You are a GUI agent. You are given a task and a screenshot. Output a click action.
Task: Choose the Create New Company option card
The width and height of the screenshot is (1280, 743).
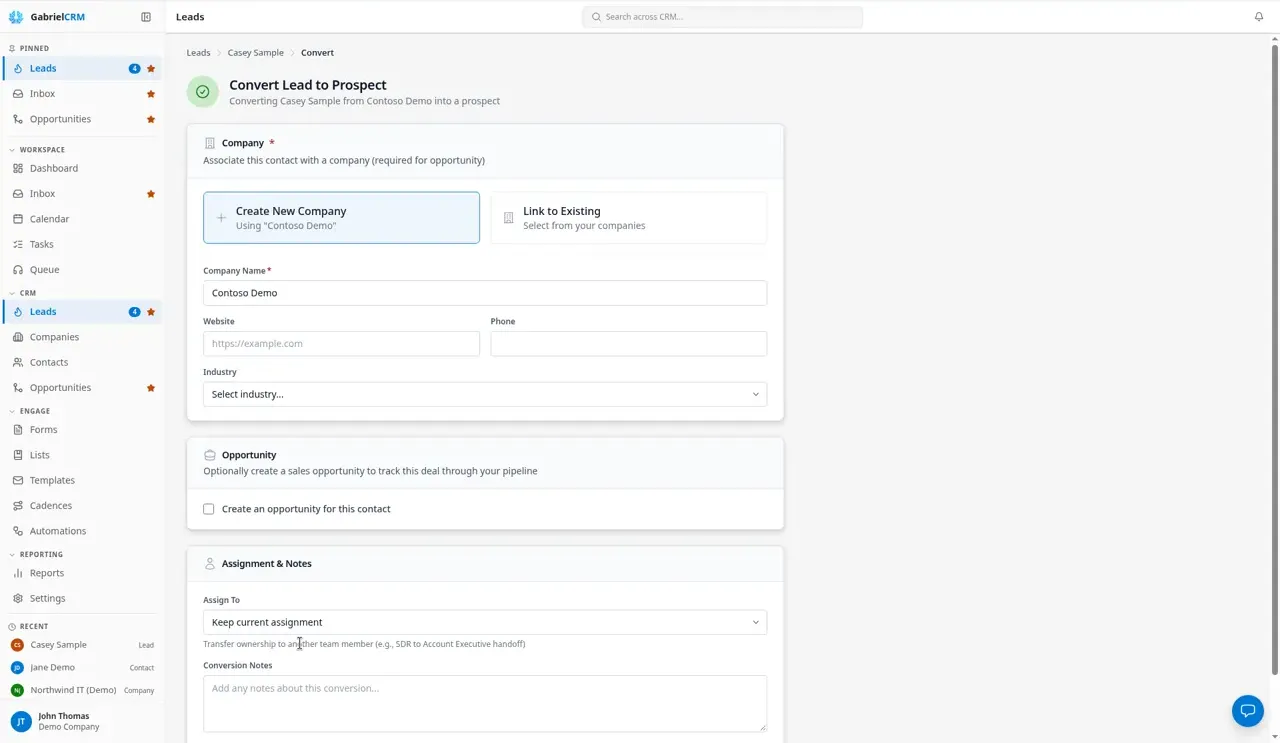click(x=341, y=218)
